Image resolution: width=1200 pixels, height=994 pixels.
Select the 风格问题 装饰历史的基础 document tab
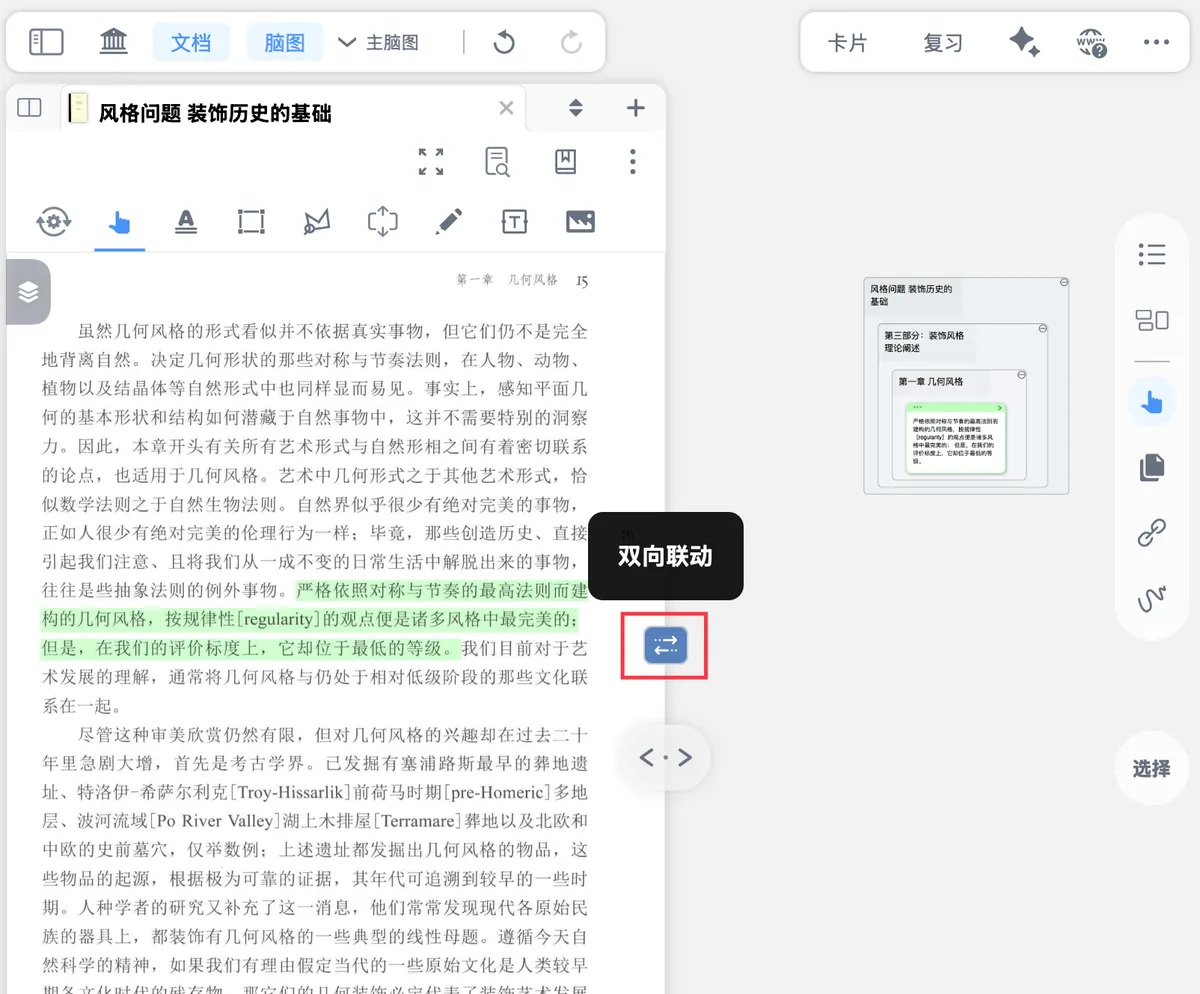[x=215, y=113]
